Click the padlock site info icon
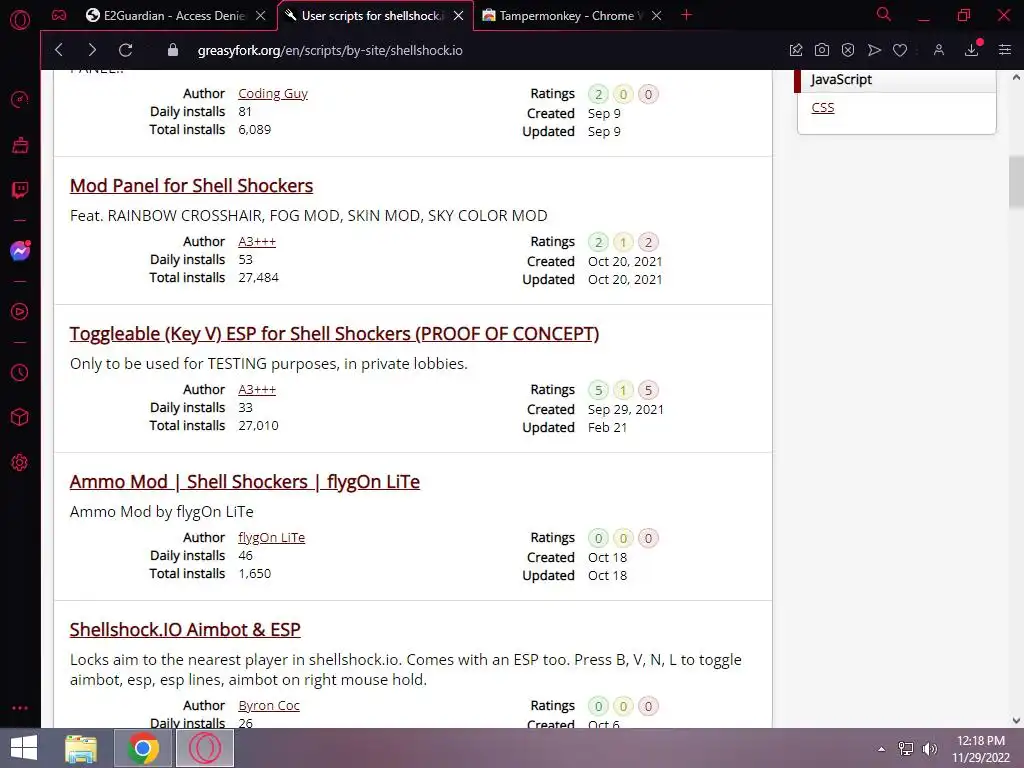Viewport: 1024px width, 768px height. 172,50
